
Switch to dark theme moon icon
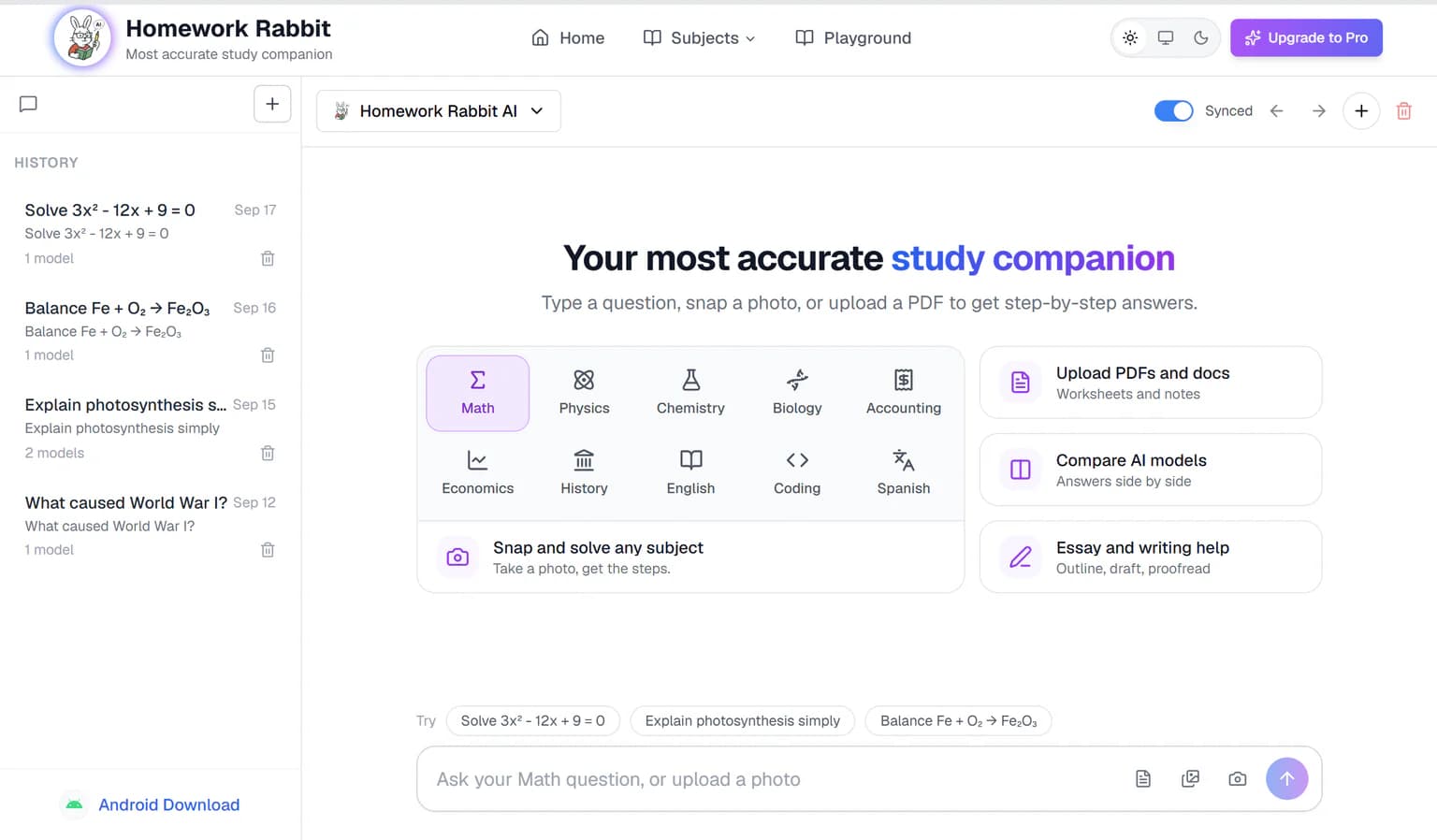click(x=1201, y=38)
